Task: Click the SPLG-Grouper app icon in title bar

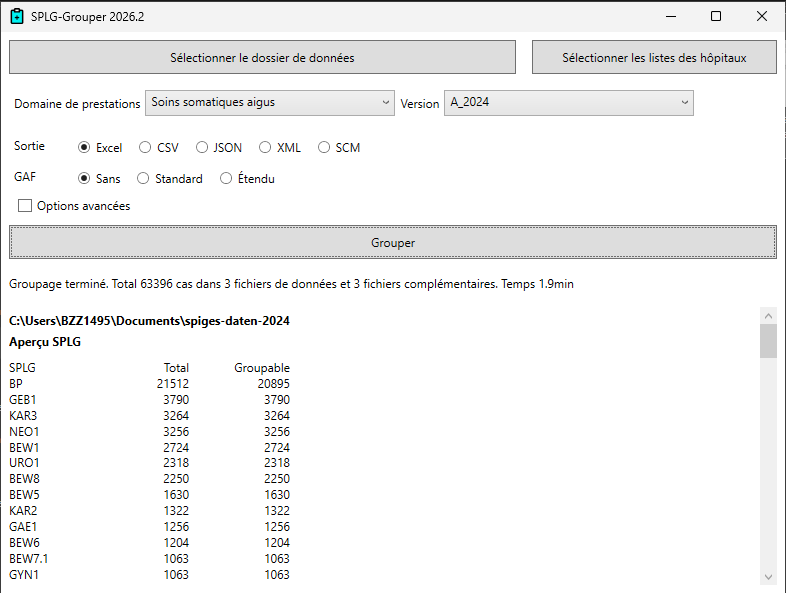Action: click(x=17, y=17)
